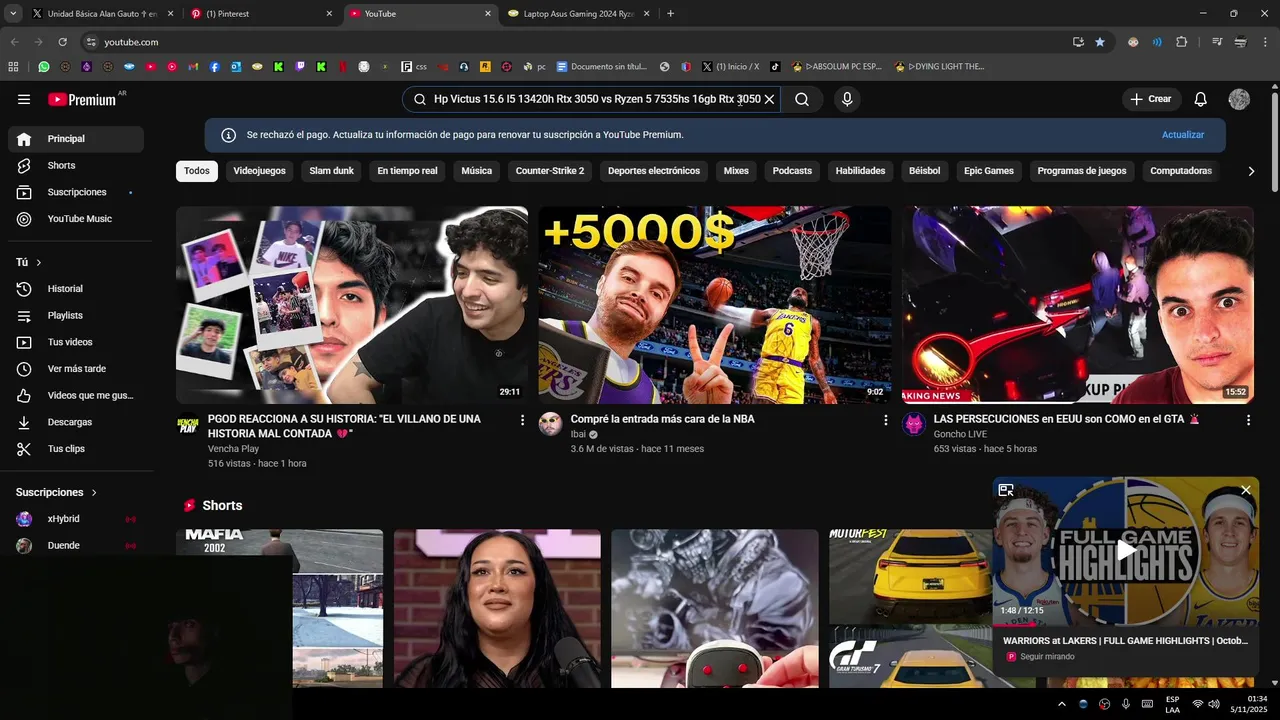Open Tus clips in sidebar
The image size is (1280, 720).
point(76,449)
